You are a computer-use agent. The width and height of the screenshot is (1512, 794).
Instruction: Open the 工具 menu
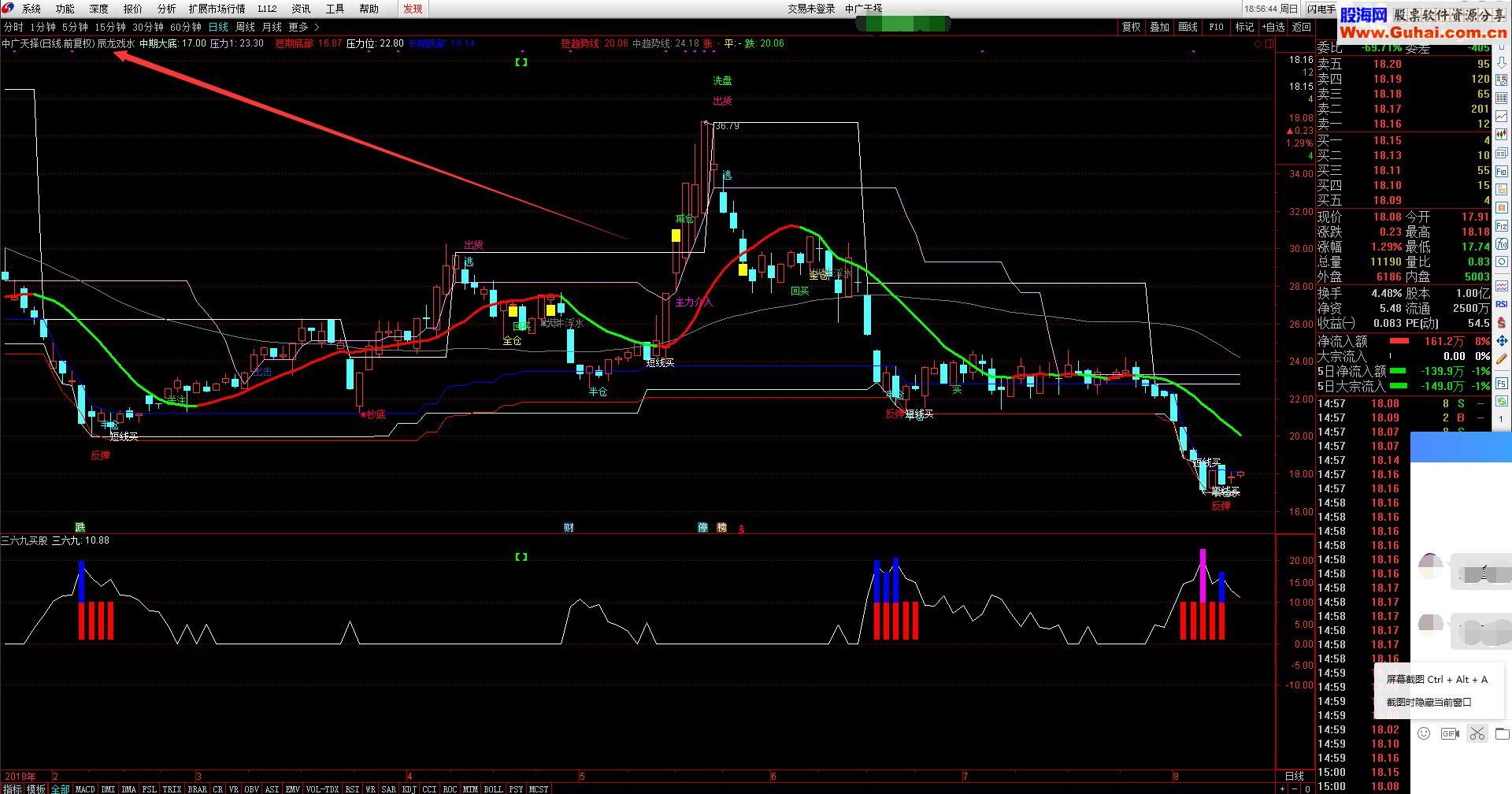coord(335,9)
